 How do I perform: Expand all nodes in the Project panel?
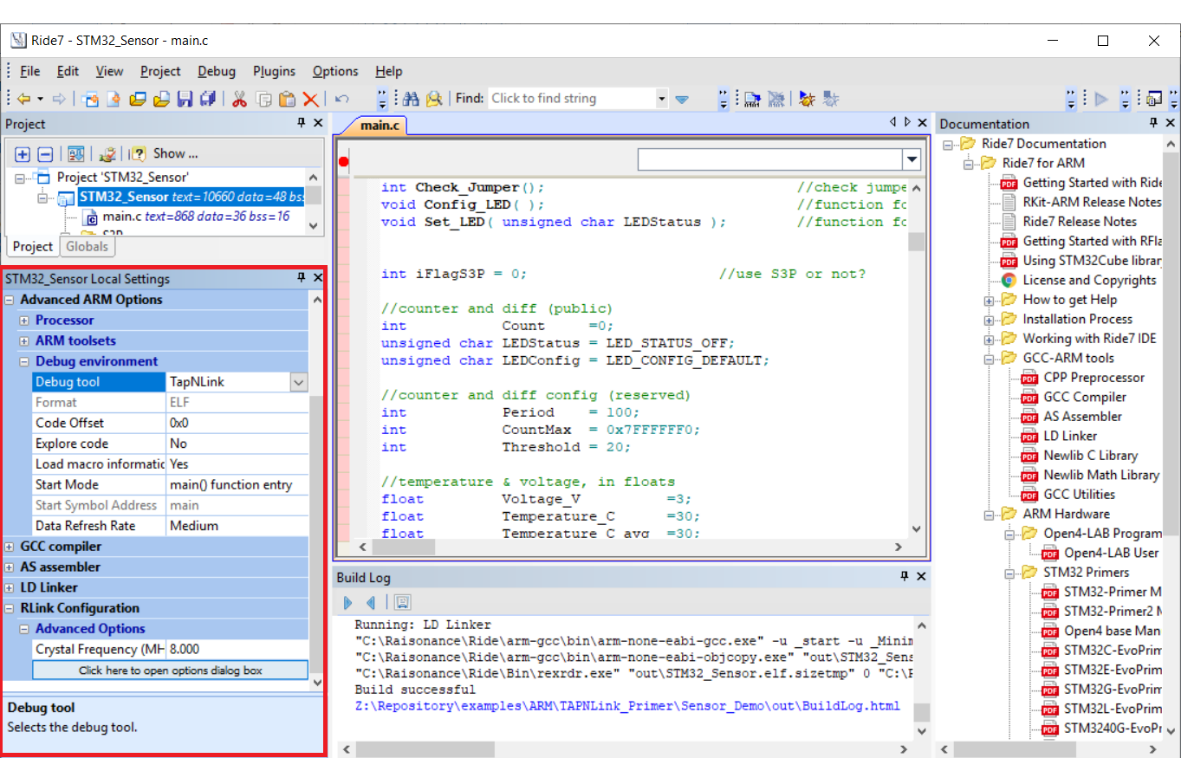click(23, 154)
